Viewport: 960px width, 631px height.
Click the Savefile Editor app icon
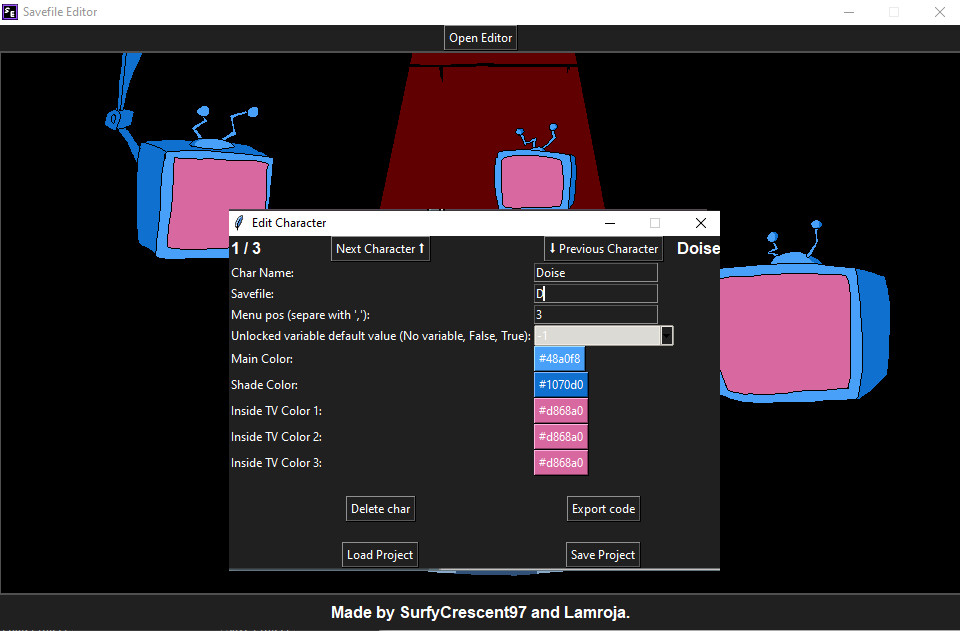(10, 12)
